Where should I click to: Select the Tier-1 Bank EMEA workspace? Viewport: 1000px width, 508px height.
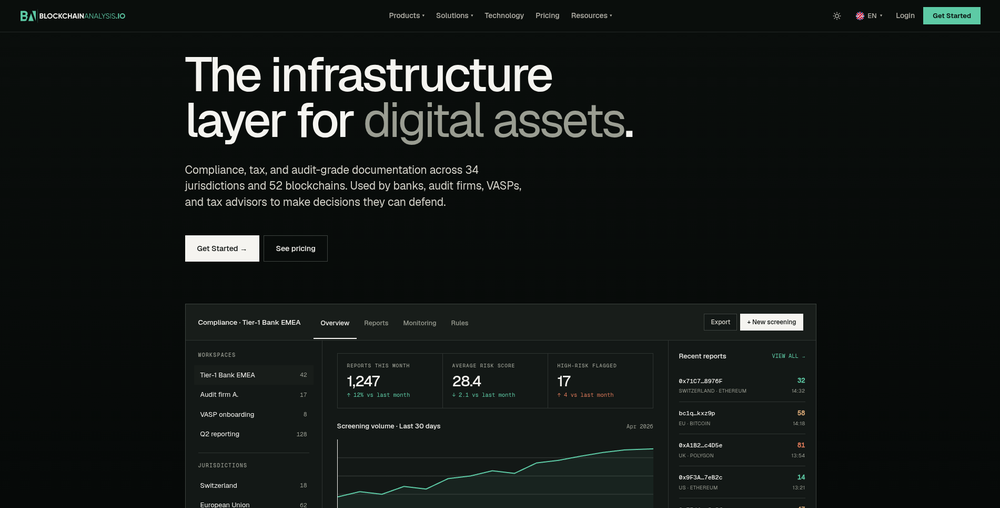(x=253, y=375)
